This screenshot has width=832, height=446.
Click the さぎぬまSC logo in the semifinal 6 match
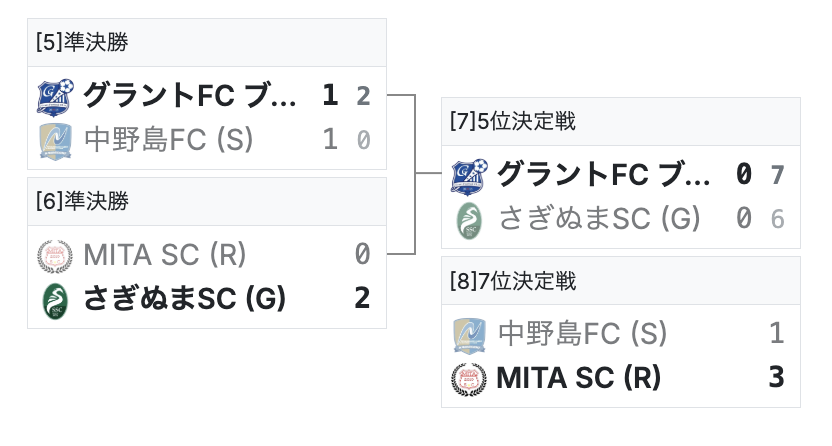point(54,299)
